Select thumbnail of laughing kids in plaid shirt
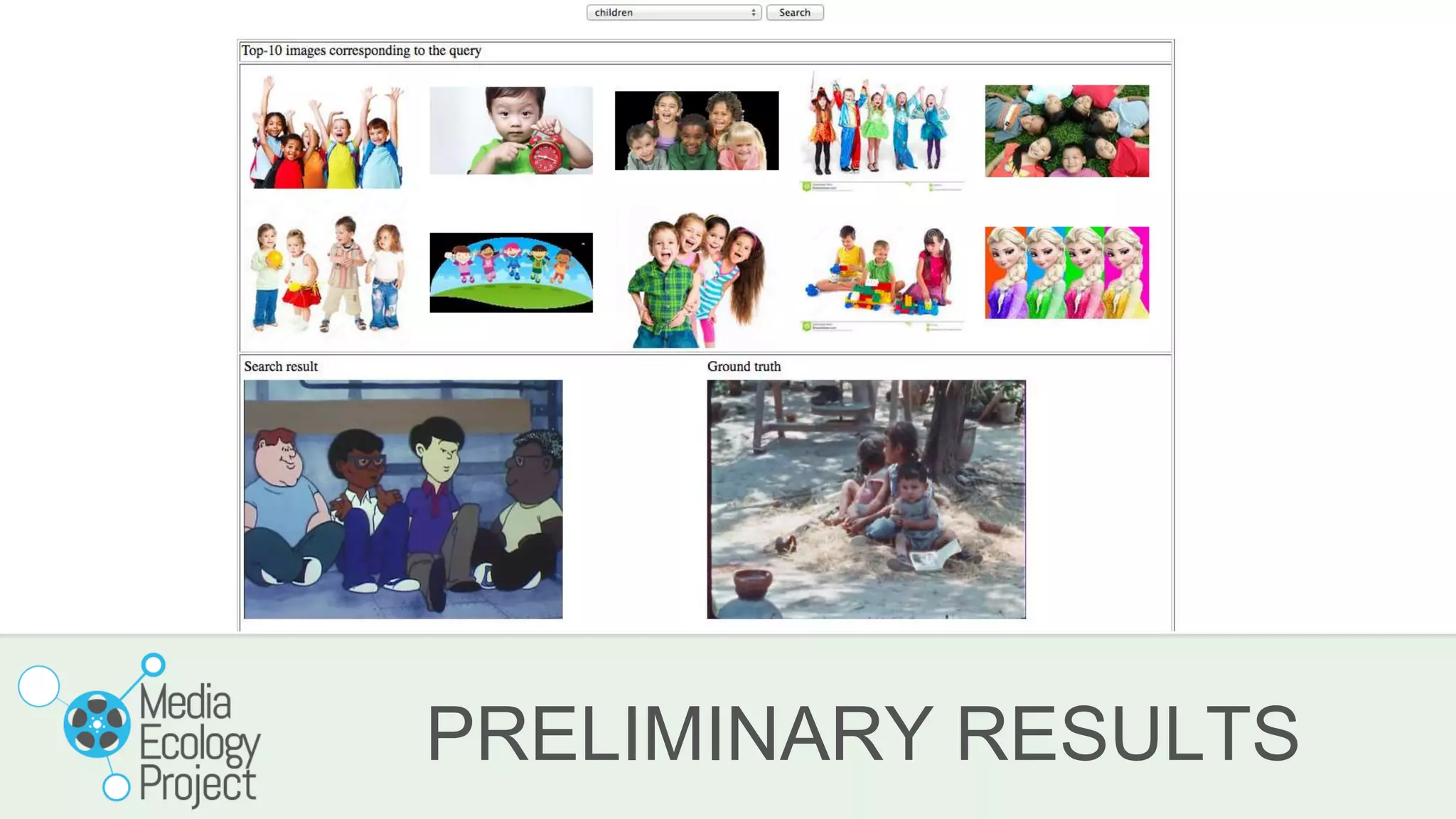 (697, 278)
